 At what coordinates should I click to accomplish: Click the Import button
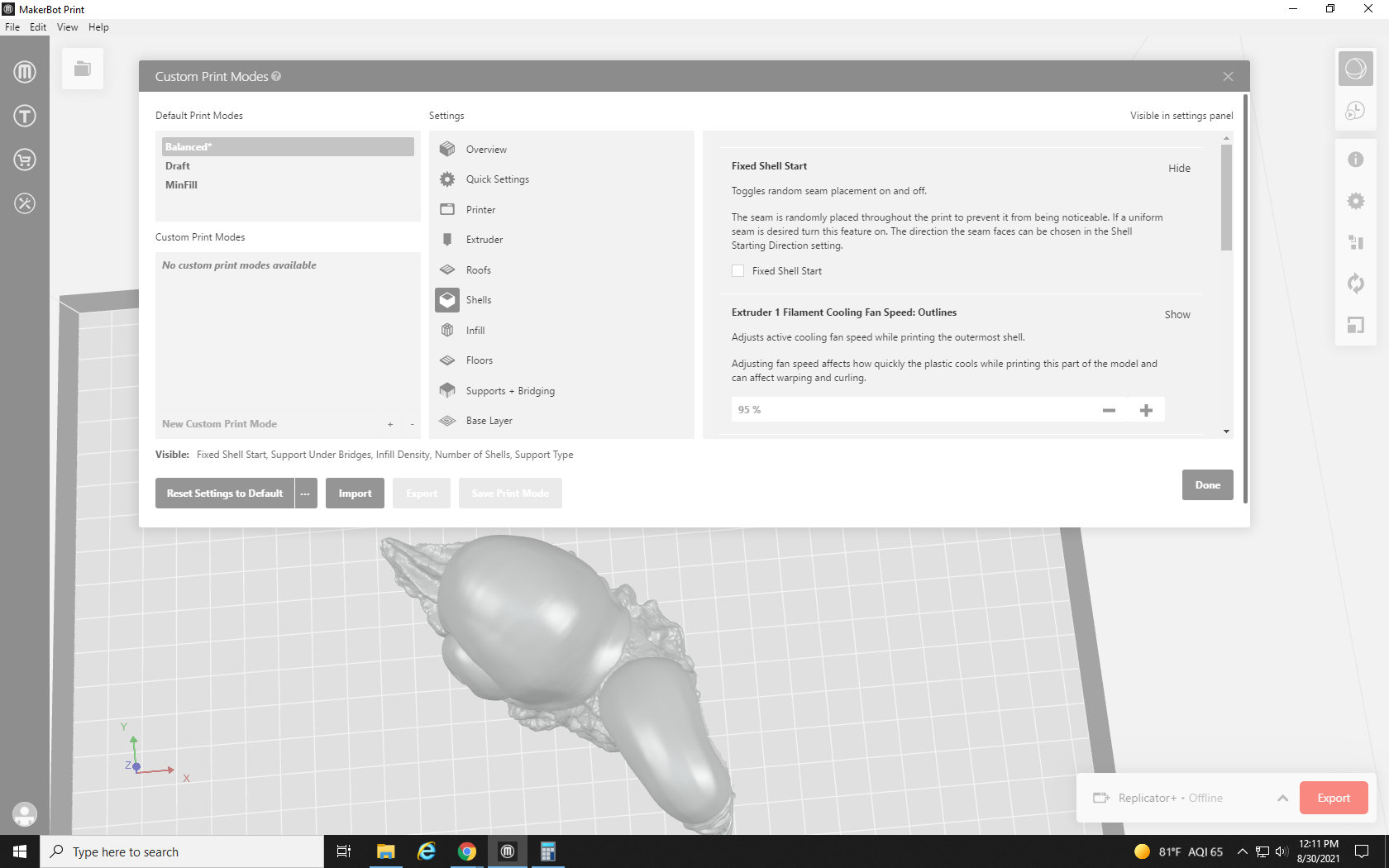355,494
